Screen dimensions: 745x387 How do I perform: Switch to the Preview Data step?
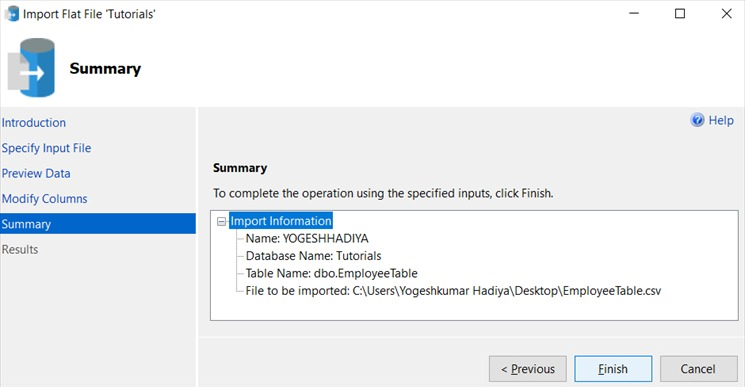coord(36,173)
